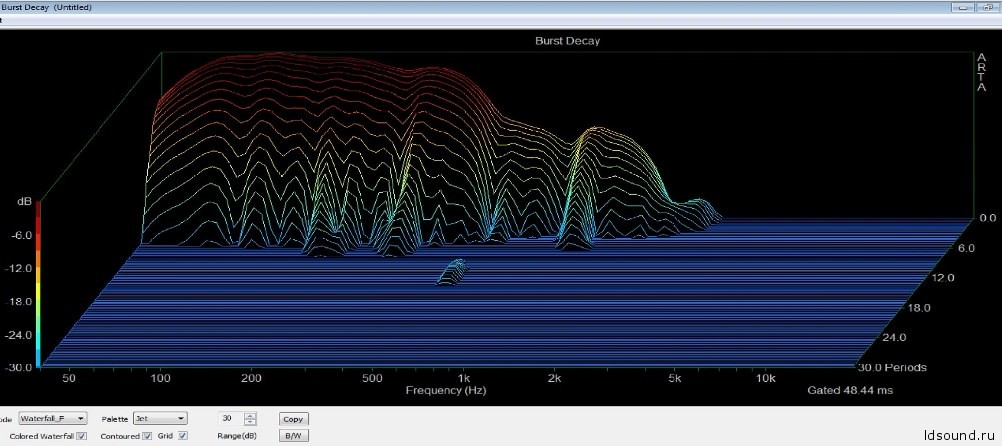Click the 'Gated 48.44 ms' text
The image size is (1002, 446).
[x=850, y=390]
